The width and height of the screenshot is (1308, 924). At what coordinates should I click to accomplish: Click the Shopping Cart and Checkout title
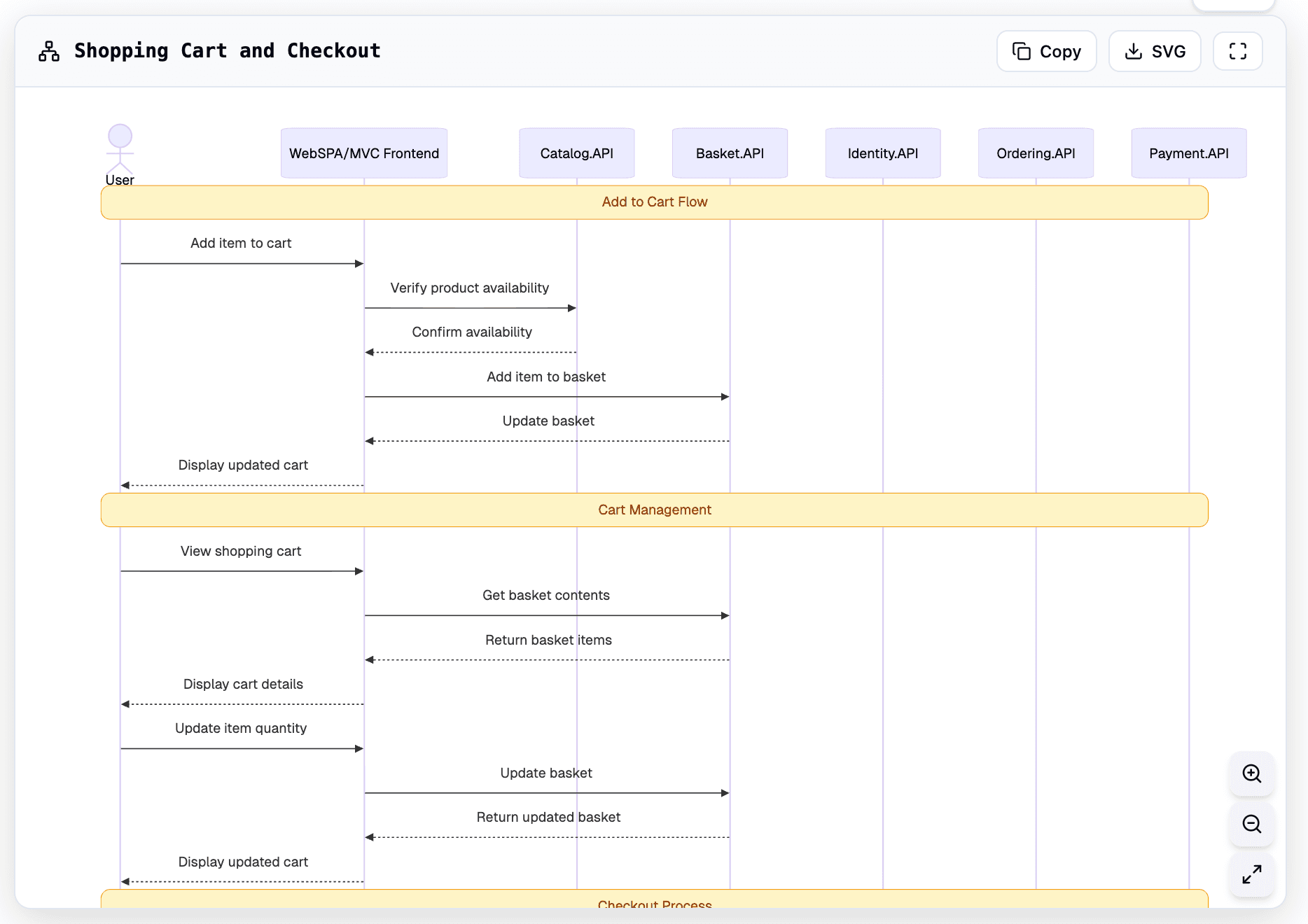228,50
